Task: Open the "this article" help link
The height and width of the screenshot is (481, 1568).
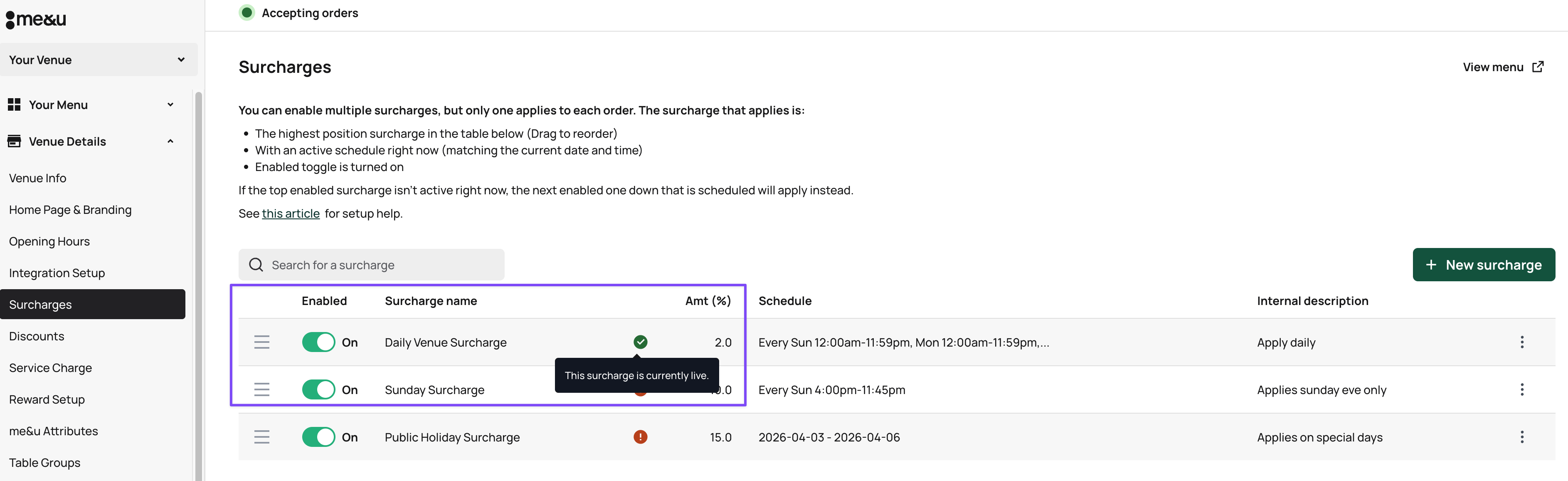Action: [290, 213]
